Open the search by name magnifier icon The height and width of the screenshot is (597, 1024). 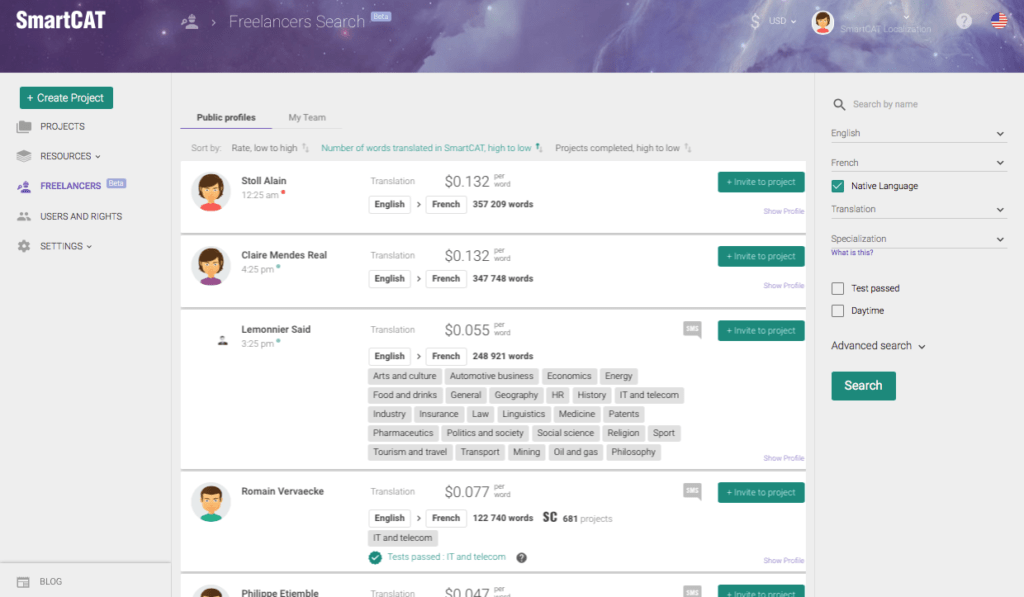point(838,104)
